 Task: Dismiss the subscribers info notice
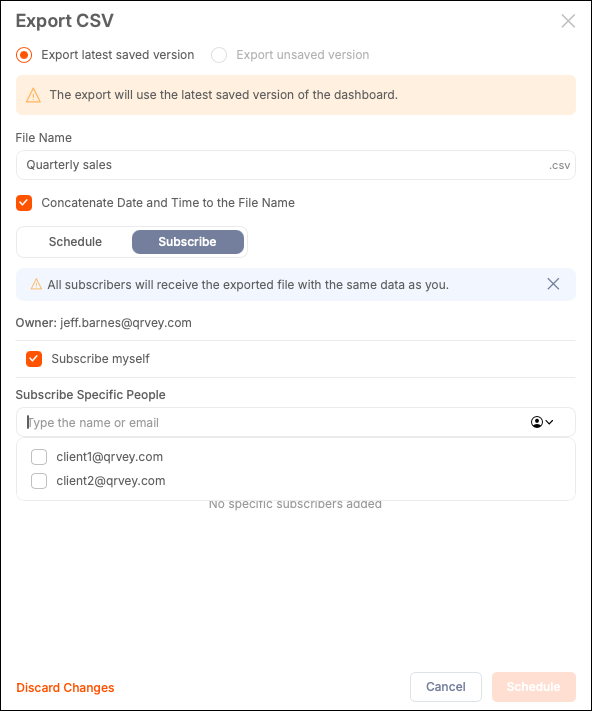(x=553, y=284)
